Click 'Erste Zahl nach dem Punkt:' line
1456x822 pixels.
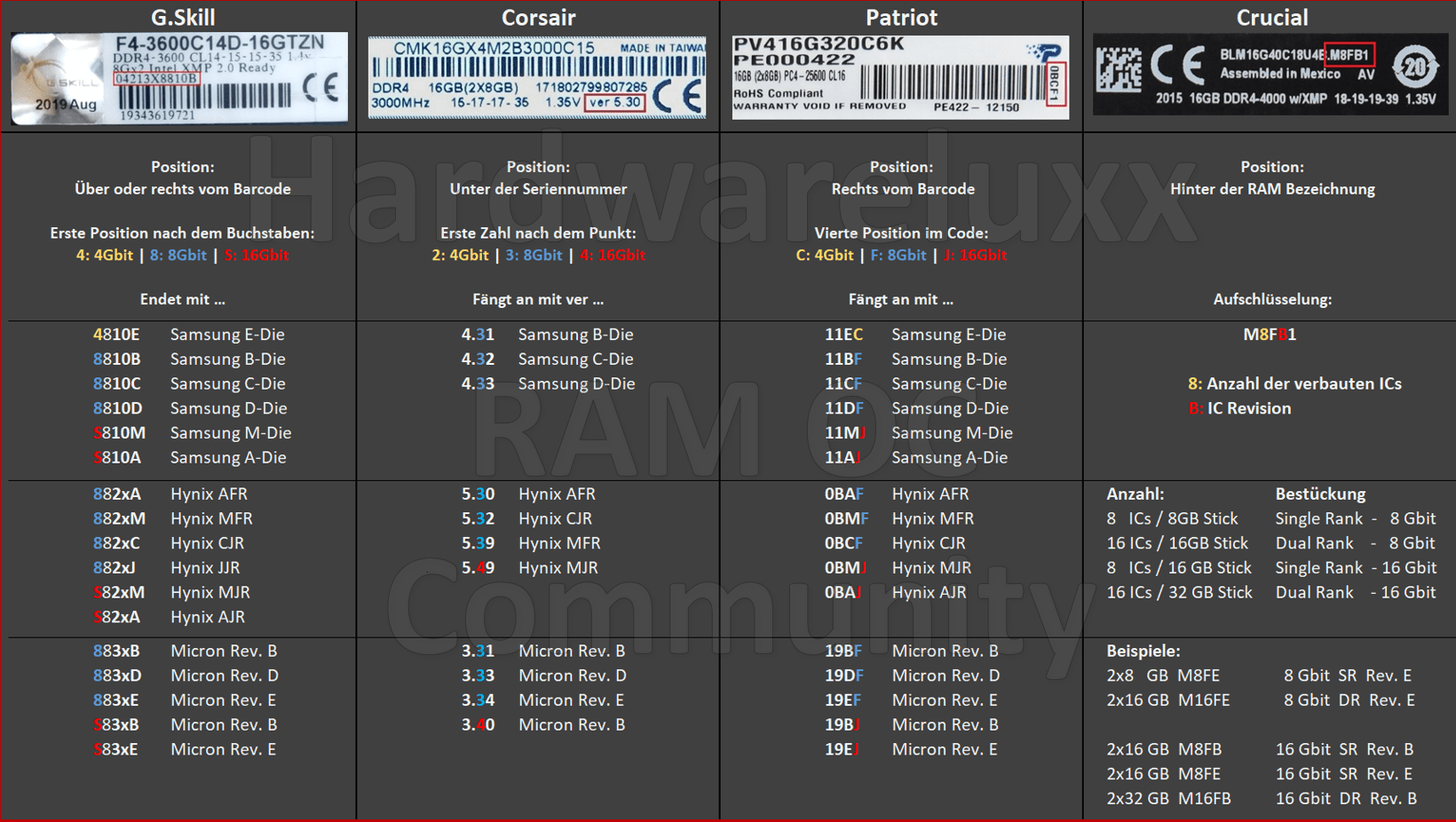538,233
